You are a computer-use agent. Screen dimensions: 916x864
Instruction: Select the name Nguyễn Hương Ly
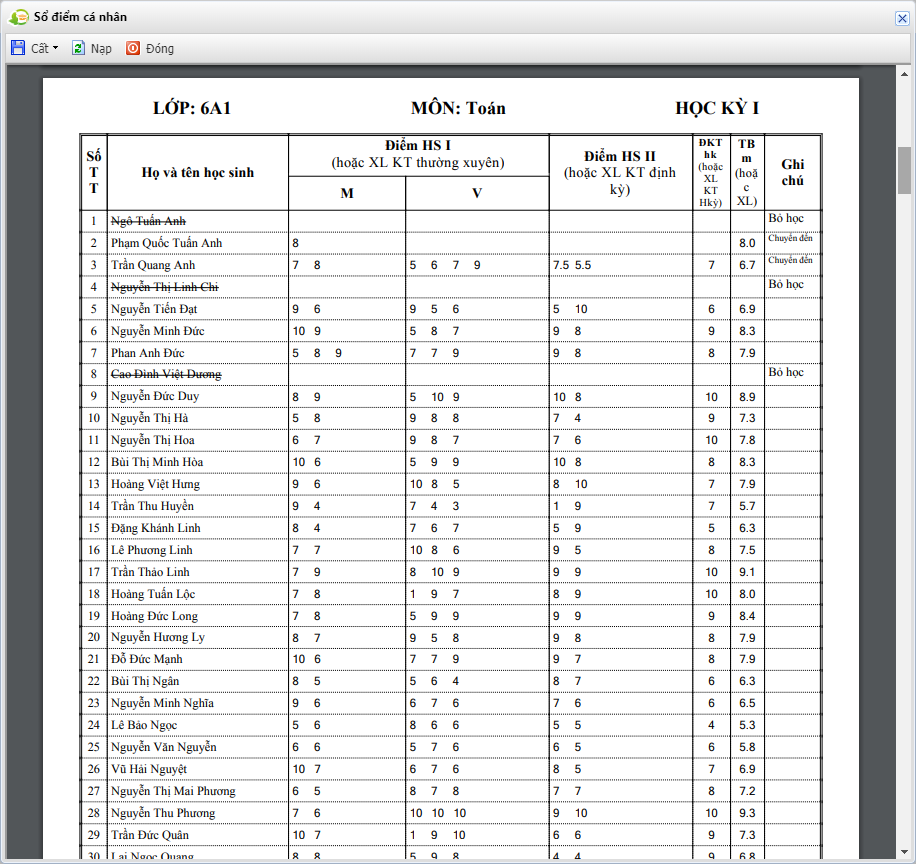point(158,637)
